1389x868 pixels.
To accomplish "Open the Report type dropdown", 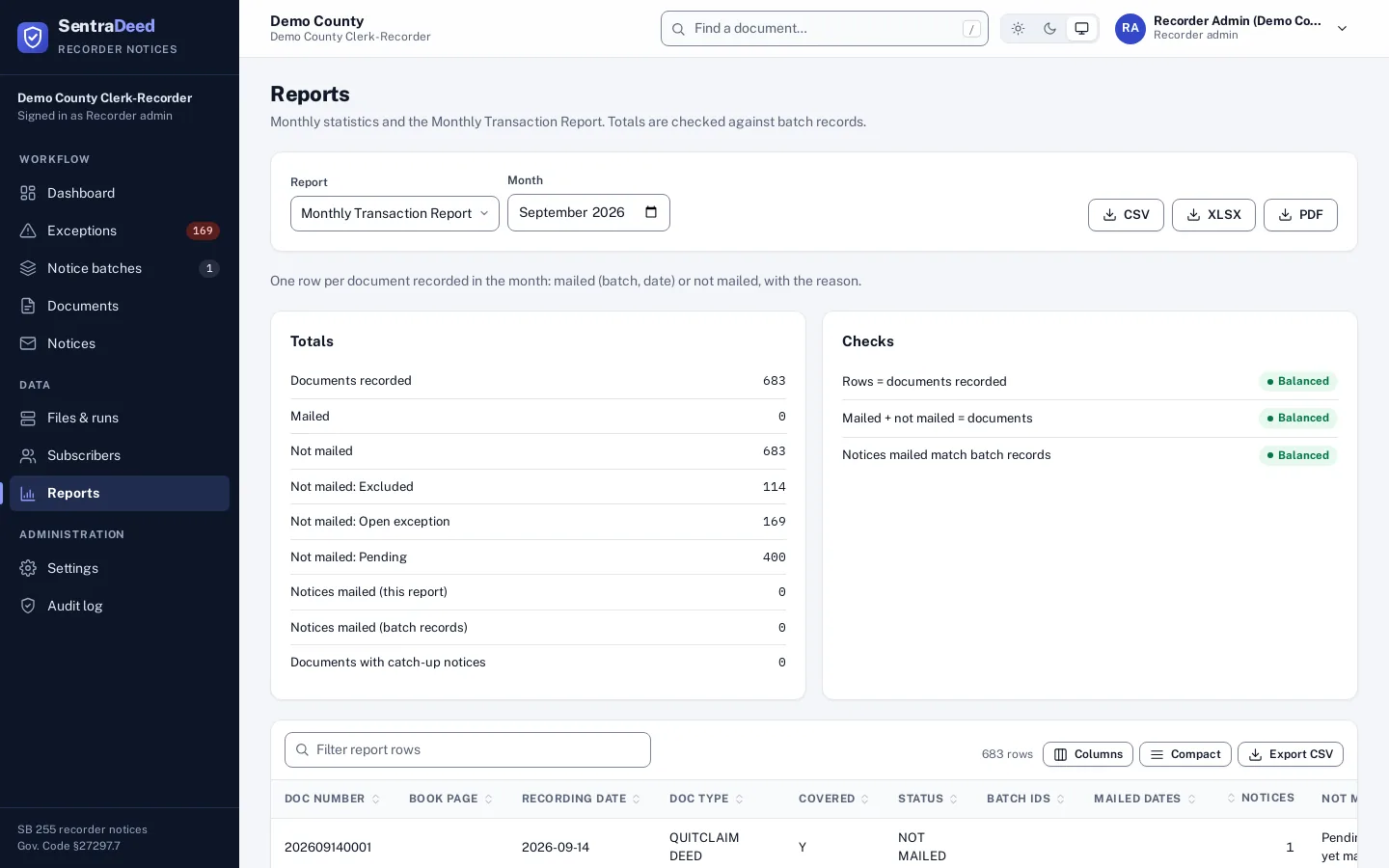I will 395,213.
